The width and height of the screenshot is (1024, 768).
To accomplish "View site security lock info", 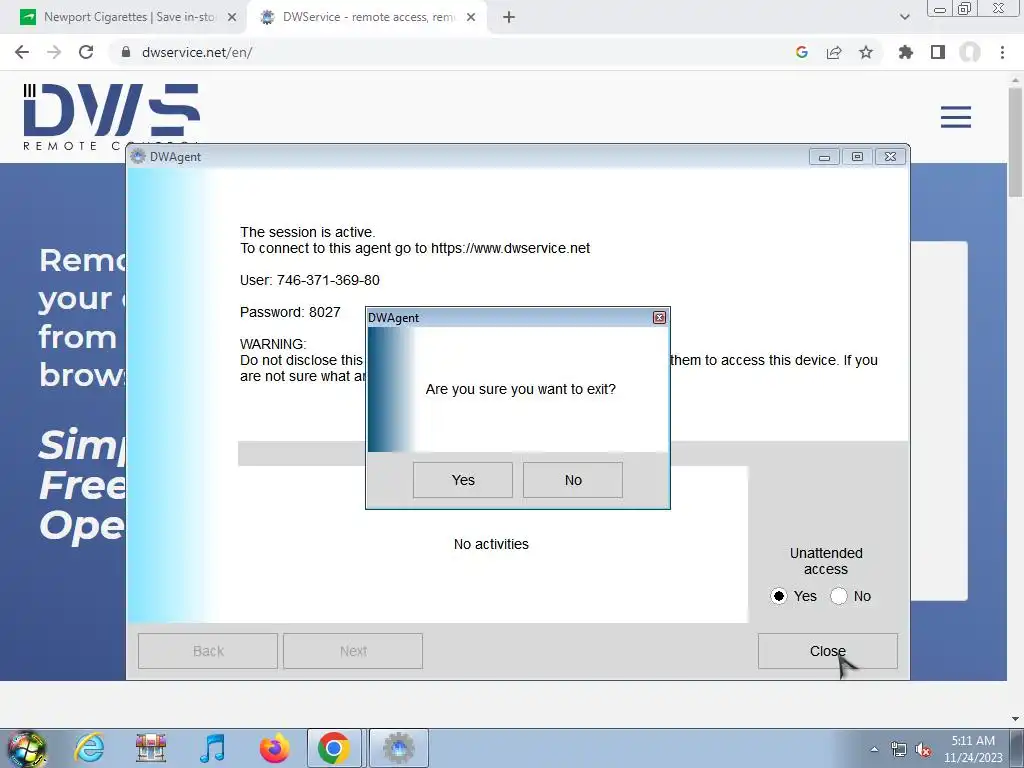I will coord(126,52).
